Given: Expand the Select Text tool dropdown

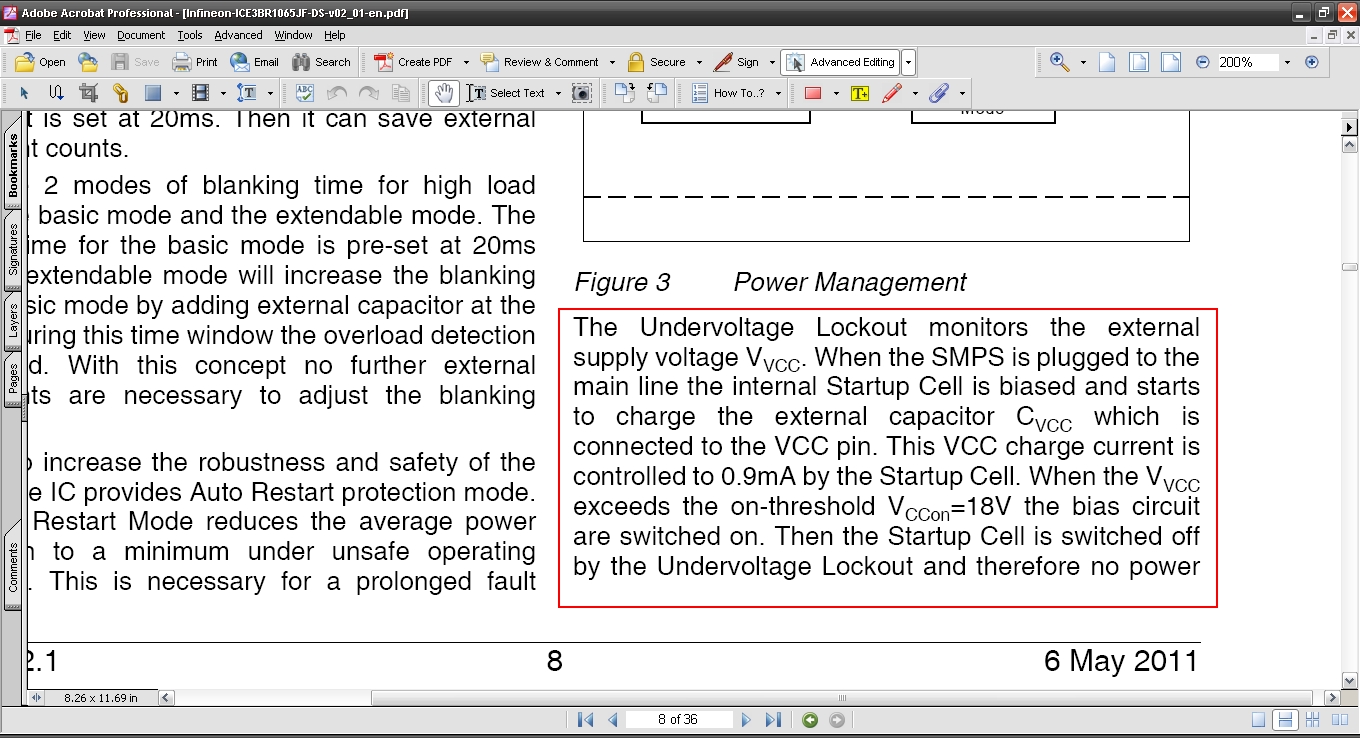Looking at the screenshot, I should click(x=556, y=93).
